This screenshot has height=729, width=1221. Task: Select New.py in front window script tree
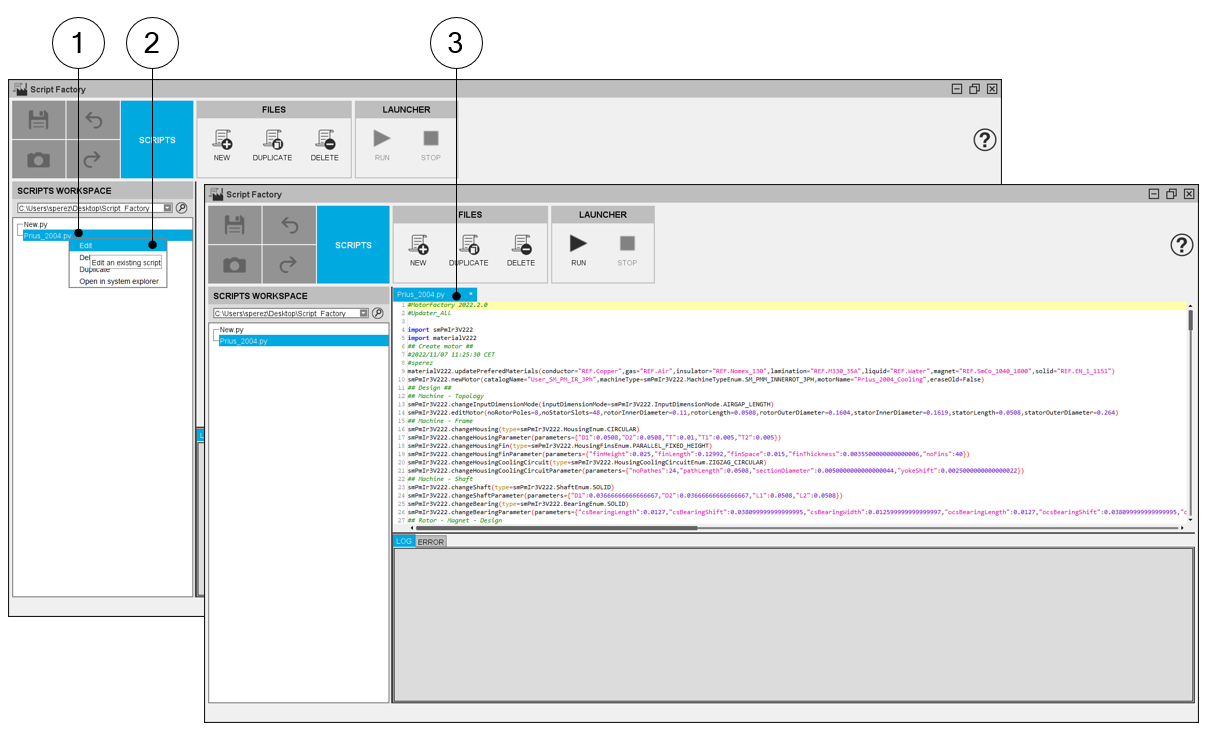point(232,329)
